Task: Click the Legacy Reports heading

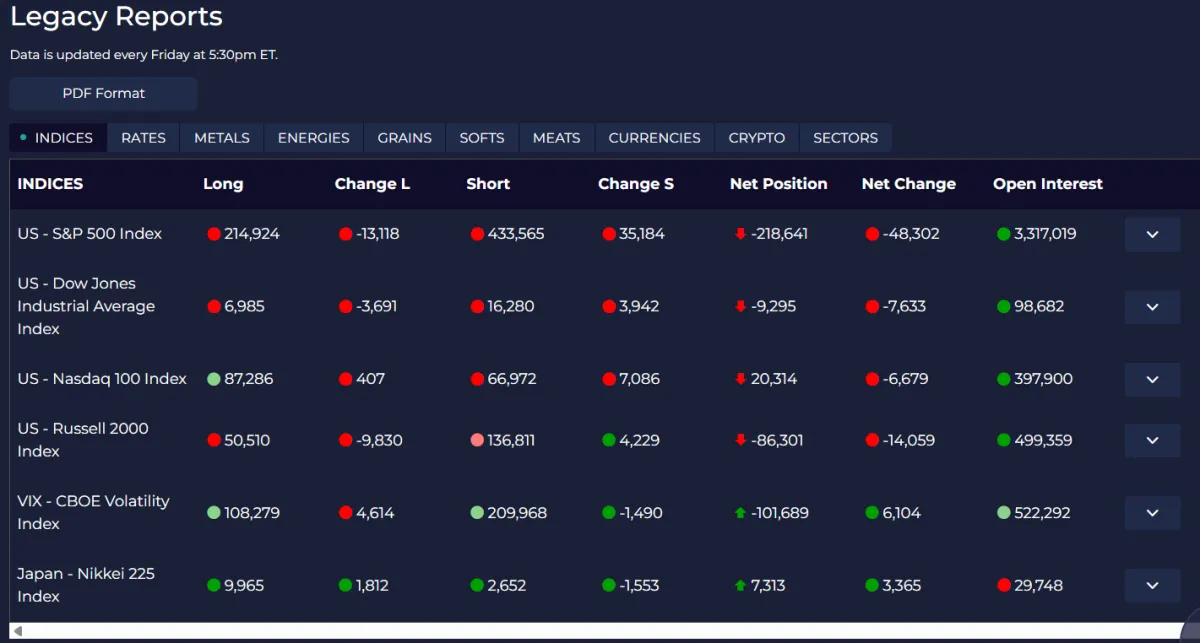Action: click(x=116, y=17)
